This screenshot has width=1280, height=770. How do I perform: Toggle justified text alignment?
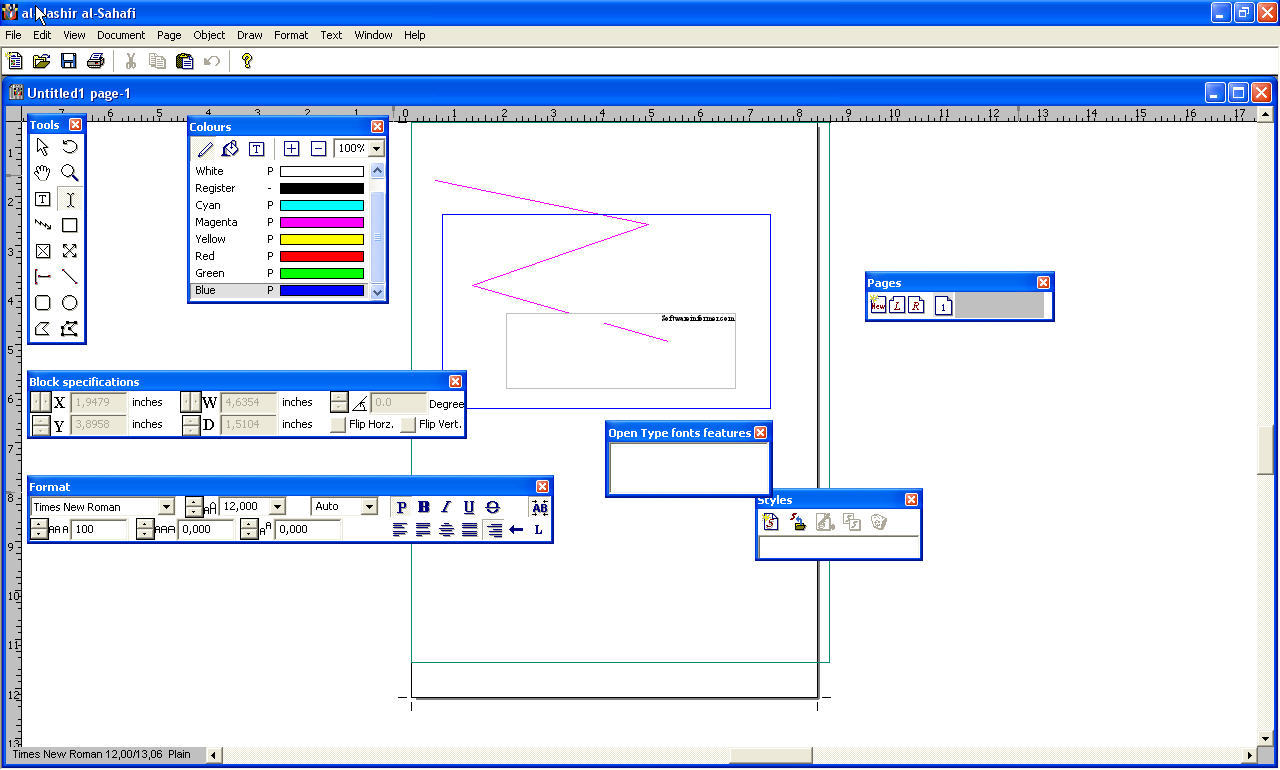click(x=470, y=530)
